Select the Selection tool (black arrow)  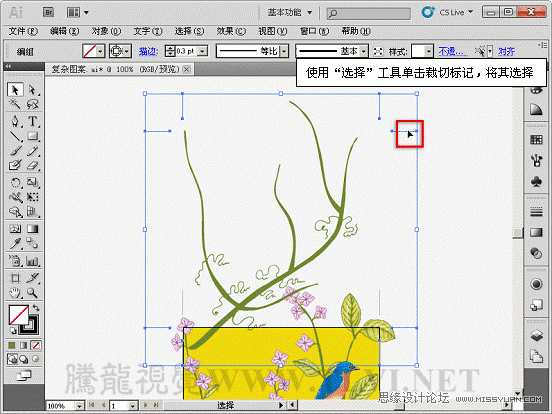point(15,90)
